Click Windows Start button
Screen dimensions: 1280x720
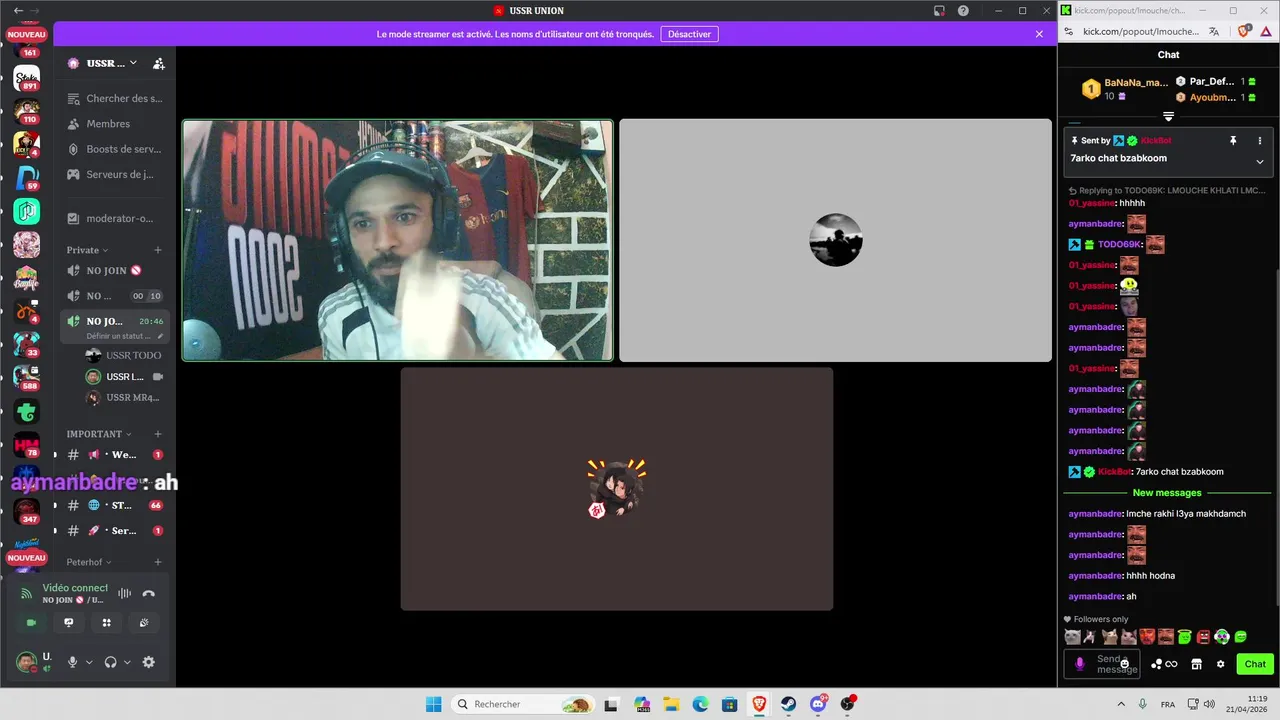pos(433,704)
